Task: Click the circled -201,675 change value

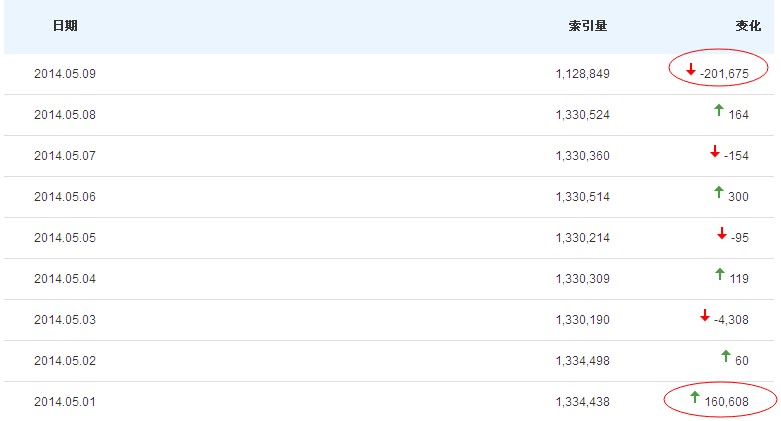Action: pyautogui.click(x=725, y=74)
